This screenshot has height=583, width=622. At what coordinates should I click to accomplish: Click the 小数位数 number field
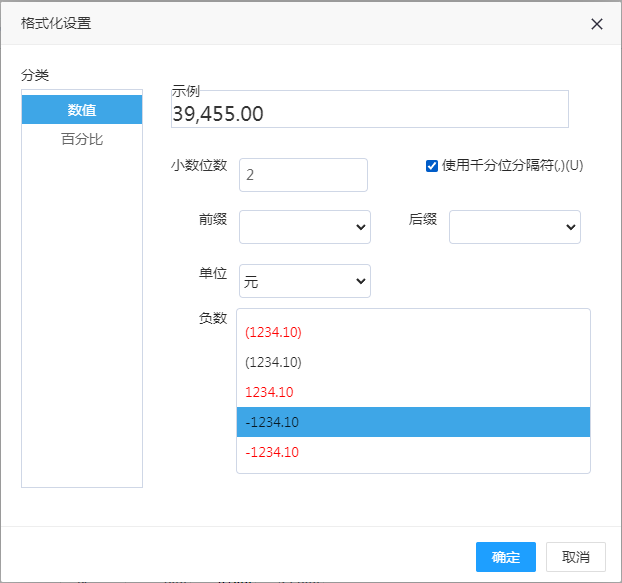(x=304, y=175)
